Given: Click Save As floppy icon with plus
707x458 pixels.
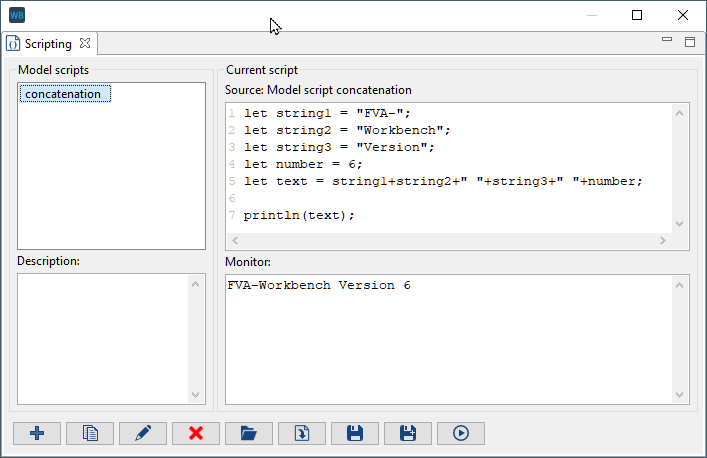Looking at the screenshot, I should point(408,433).
